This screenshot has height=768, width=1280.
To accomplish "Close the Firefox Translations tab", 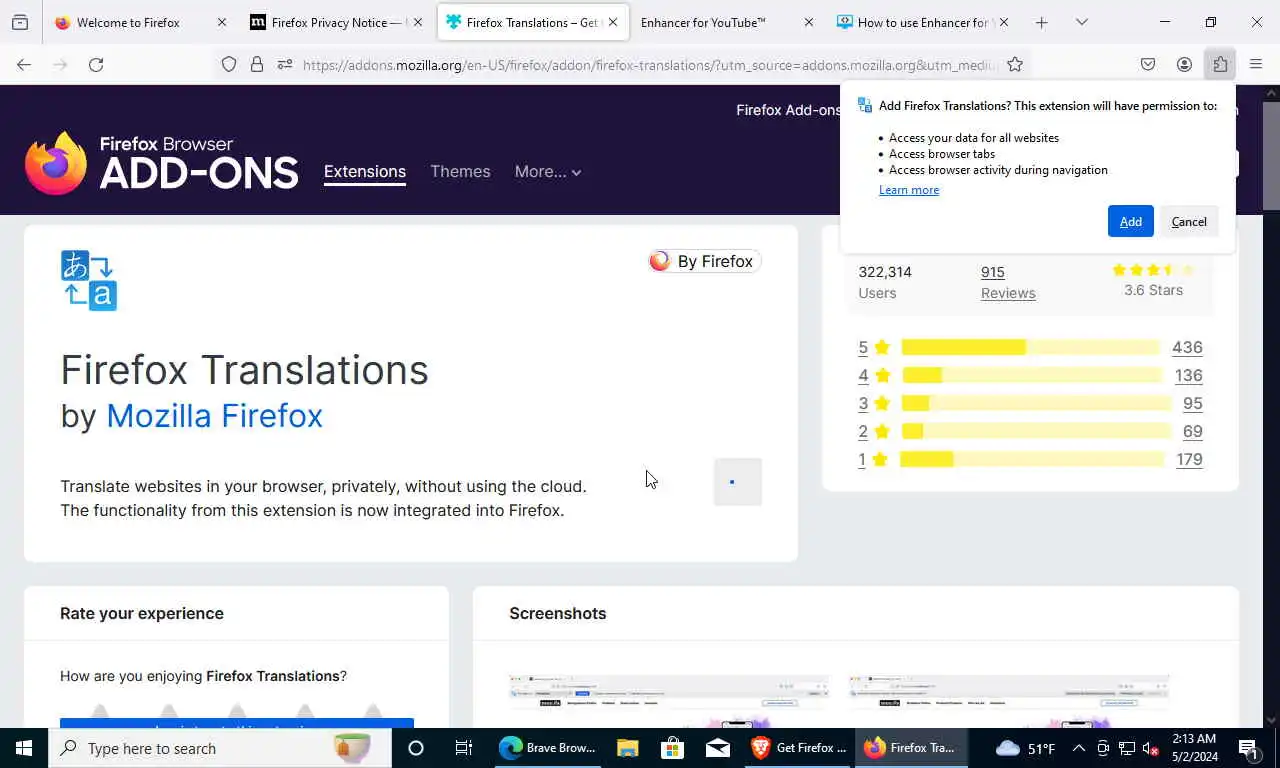I will pyautogui.click(x=613, y=22).
